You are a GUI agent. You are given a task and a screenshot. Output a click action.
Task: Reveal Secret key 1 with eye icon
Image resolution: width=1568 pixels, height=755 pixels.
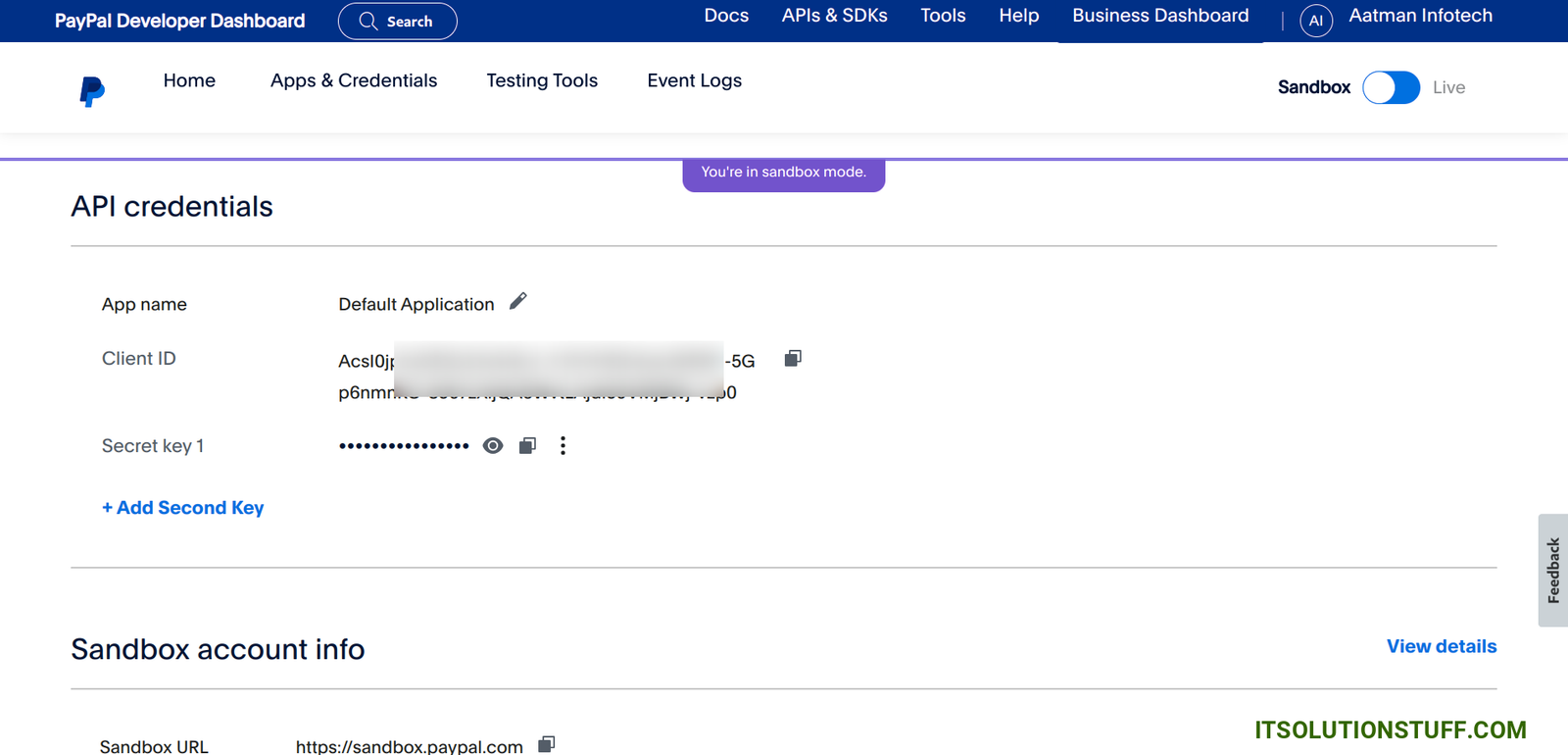click(x=493, y=446)
